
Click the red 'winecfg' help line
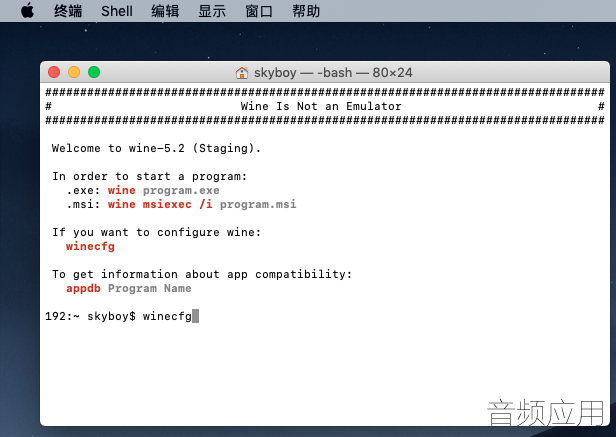[x=90, y=247]
